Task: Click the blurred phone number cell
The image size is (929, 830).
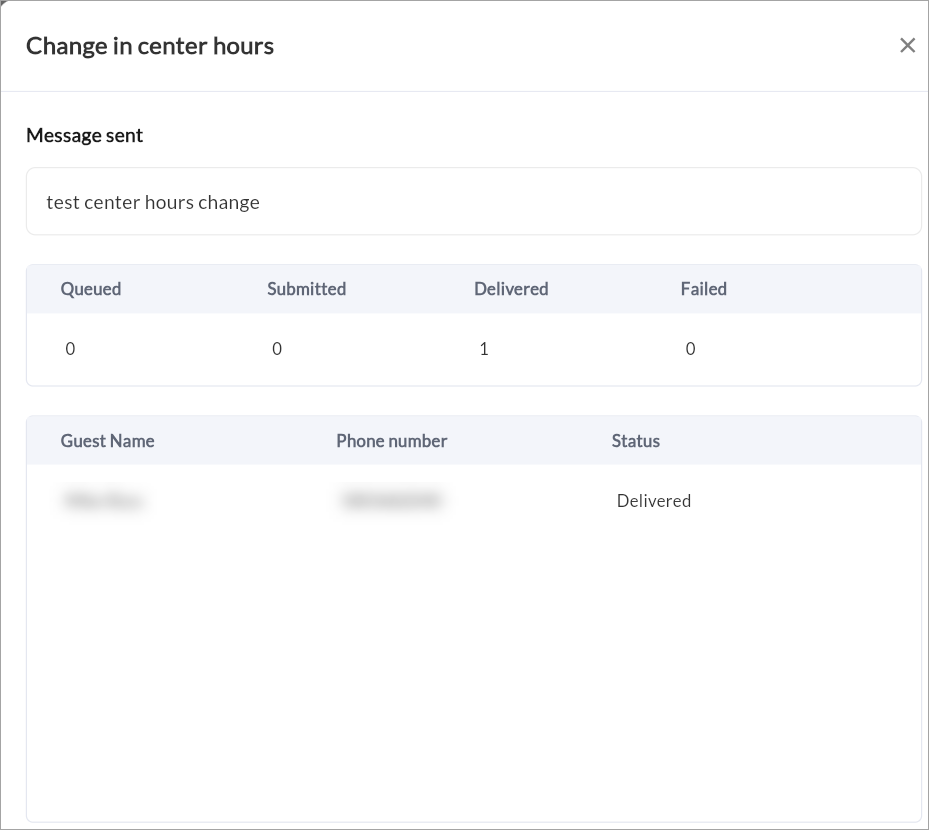Action: point(392,500)
